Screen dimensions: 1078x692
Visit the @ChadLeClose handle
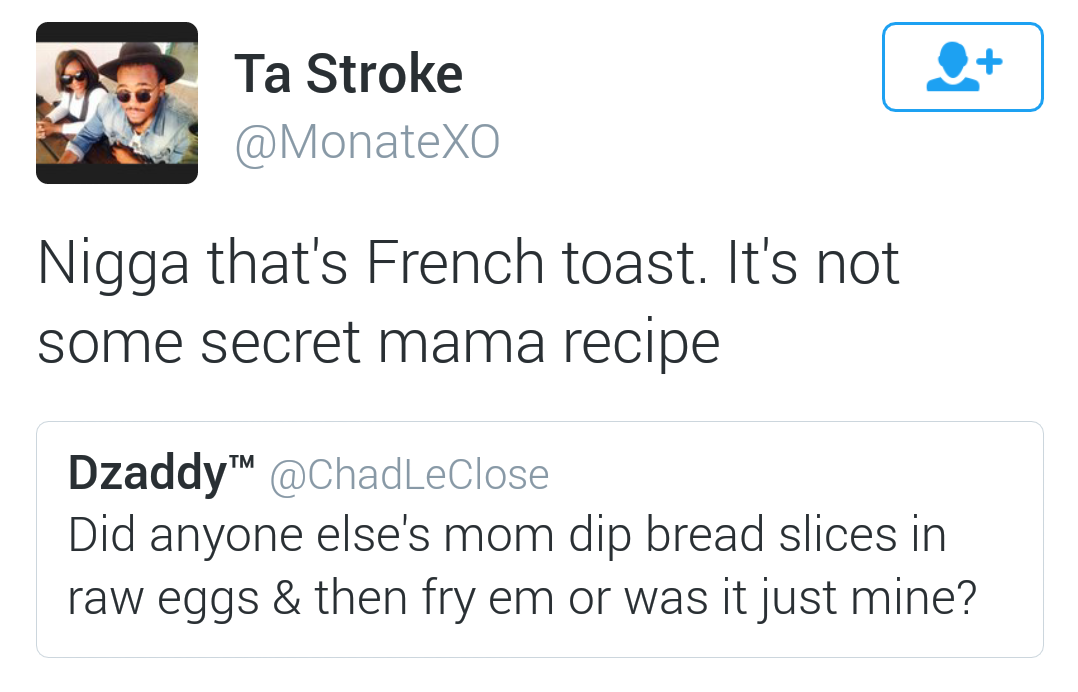coord(409,475)
